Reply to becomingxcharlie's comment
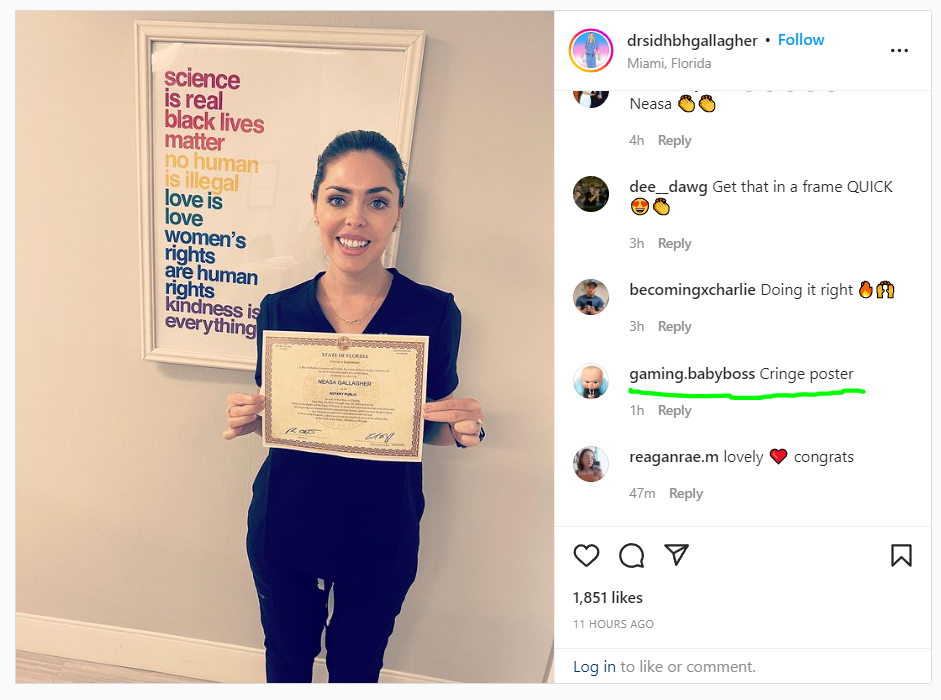Screen dimensions: 941x700 coord(675,326)
